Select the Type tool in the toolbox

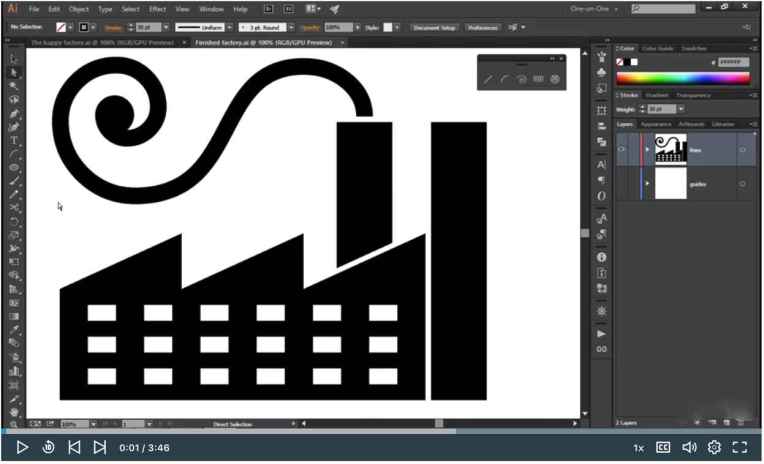pos(14,141)
